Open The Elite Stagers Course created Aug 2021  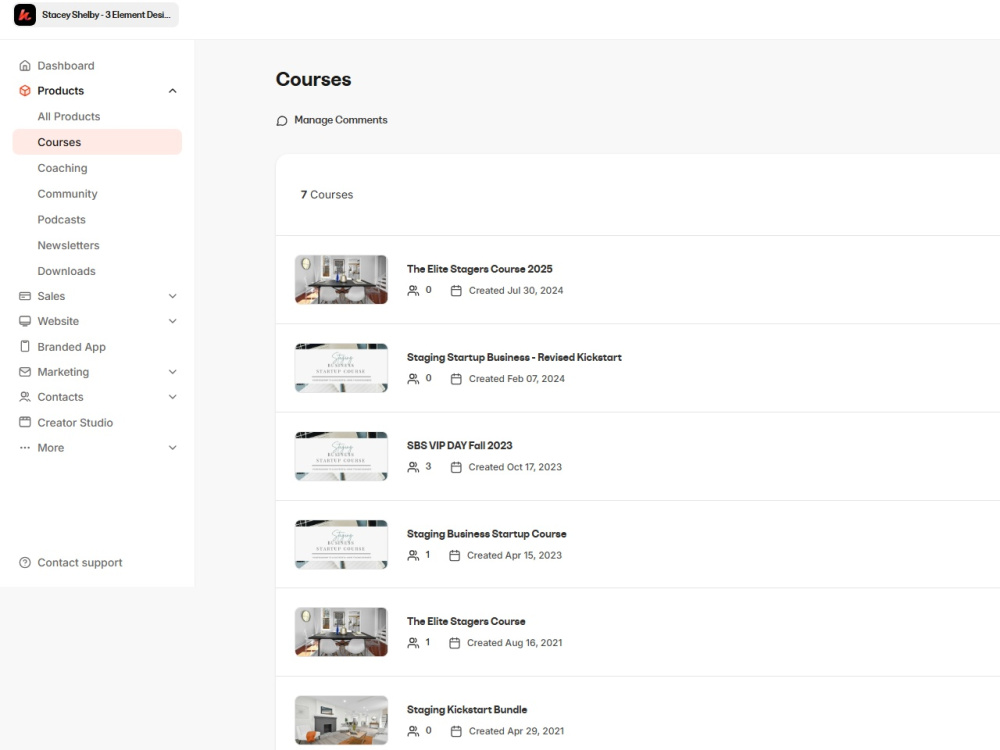[466, 621]
